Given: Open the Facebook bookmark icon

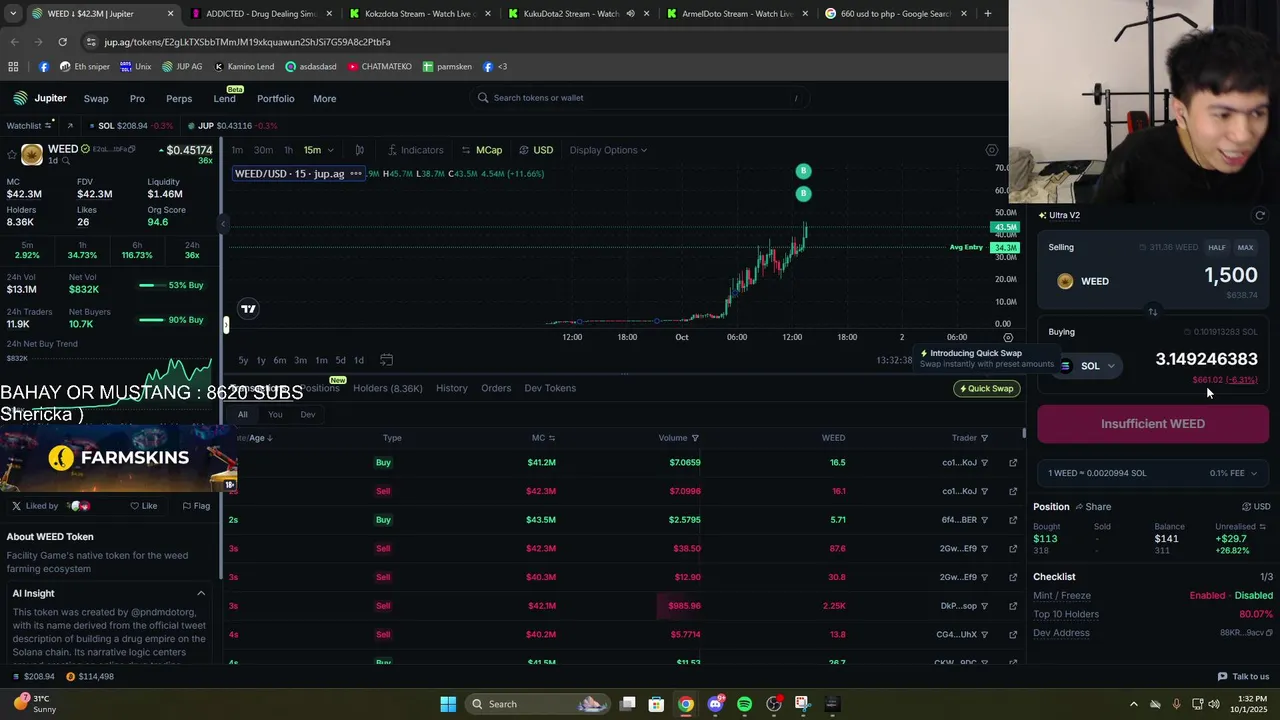Looking at the screenshot, I should click(x=43, y=67).
